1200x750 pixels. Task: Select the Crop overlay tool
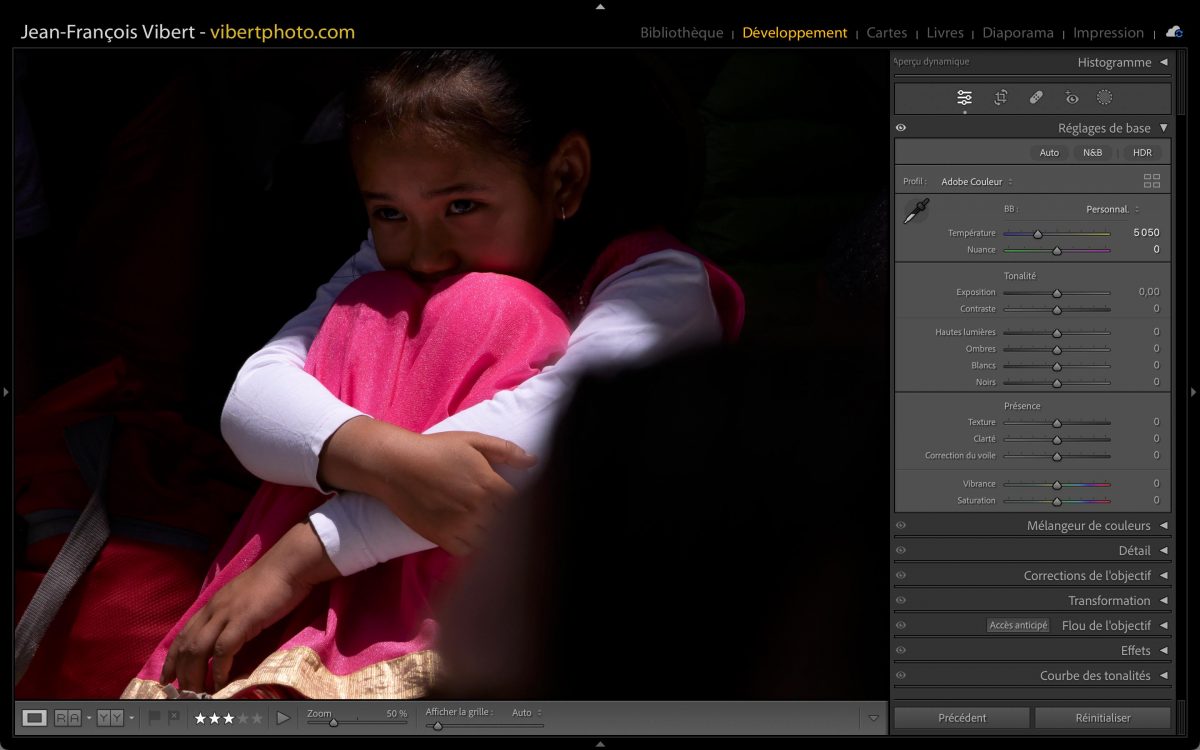click(x=1000, y=98)
